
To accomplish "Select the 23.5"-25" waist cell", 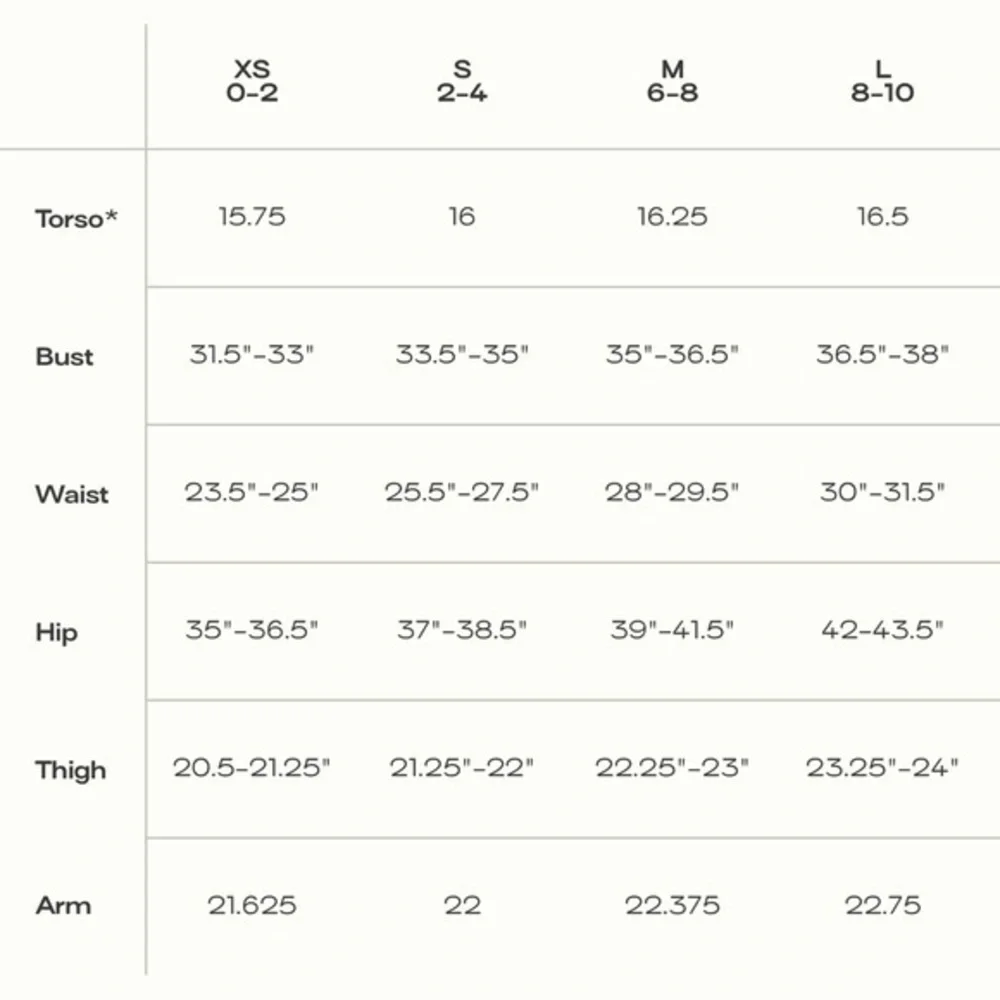I will click(x=252, y=492).
